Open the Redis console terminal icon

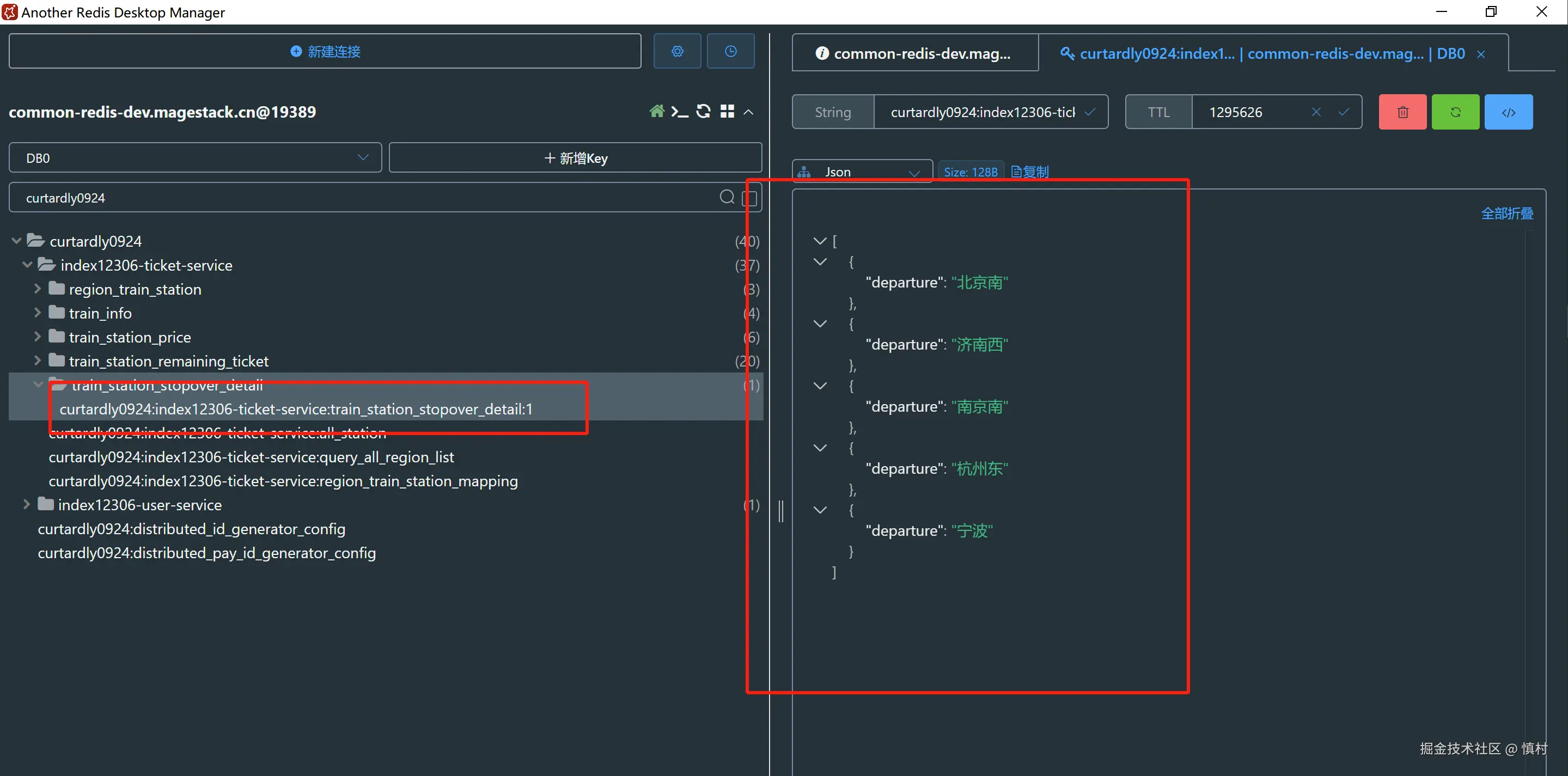[679, 112]
